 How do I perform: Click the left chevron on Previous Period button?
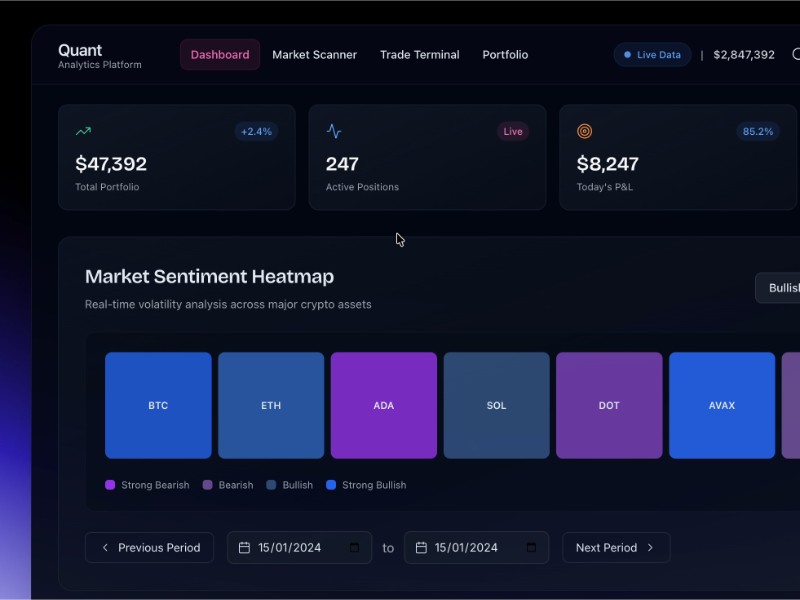click(x=105, y=547)
